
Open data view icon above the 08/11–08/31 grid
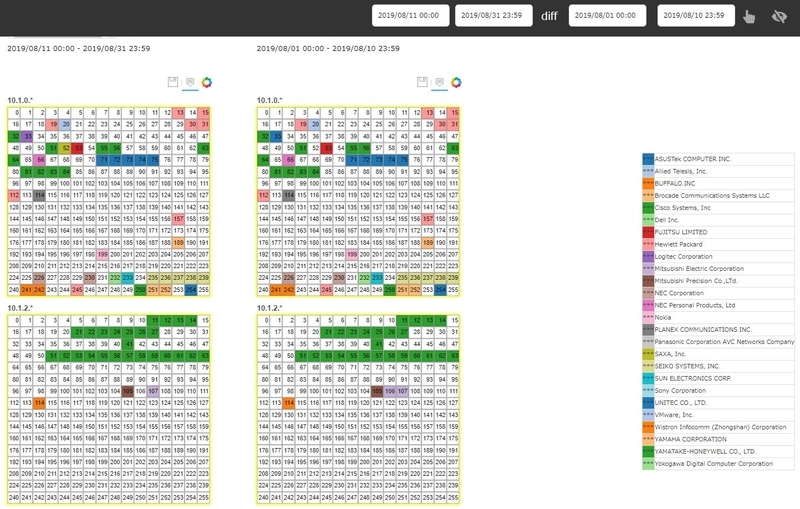190,82
